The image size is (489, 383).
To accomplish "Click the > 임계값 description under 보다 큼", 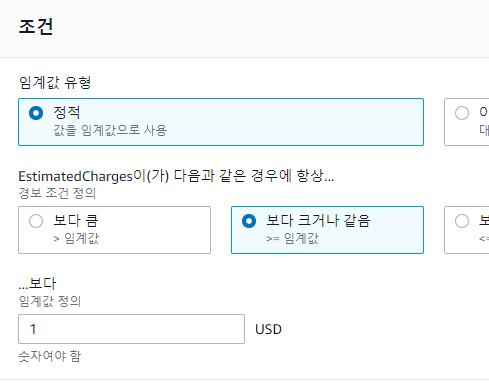I will coord(76,238).
